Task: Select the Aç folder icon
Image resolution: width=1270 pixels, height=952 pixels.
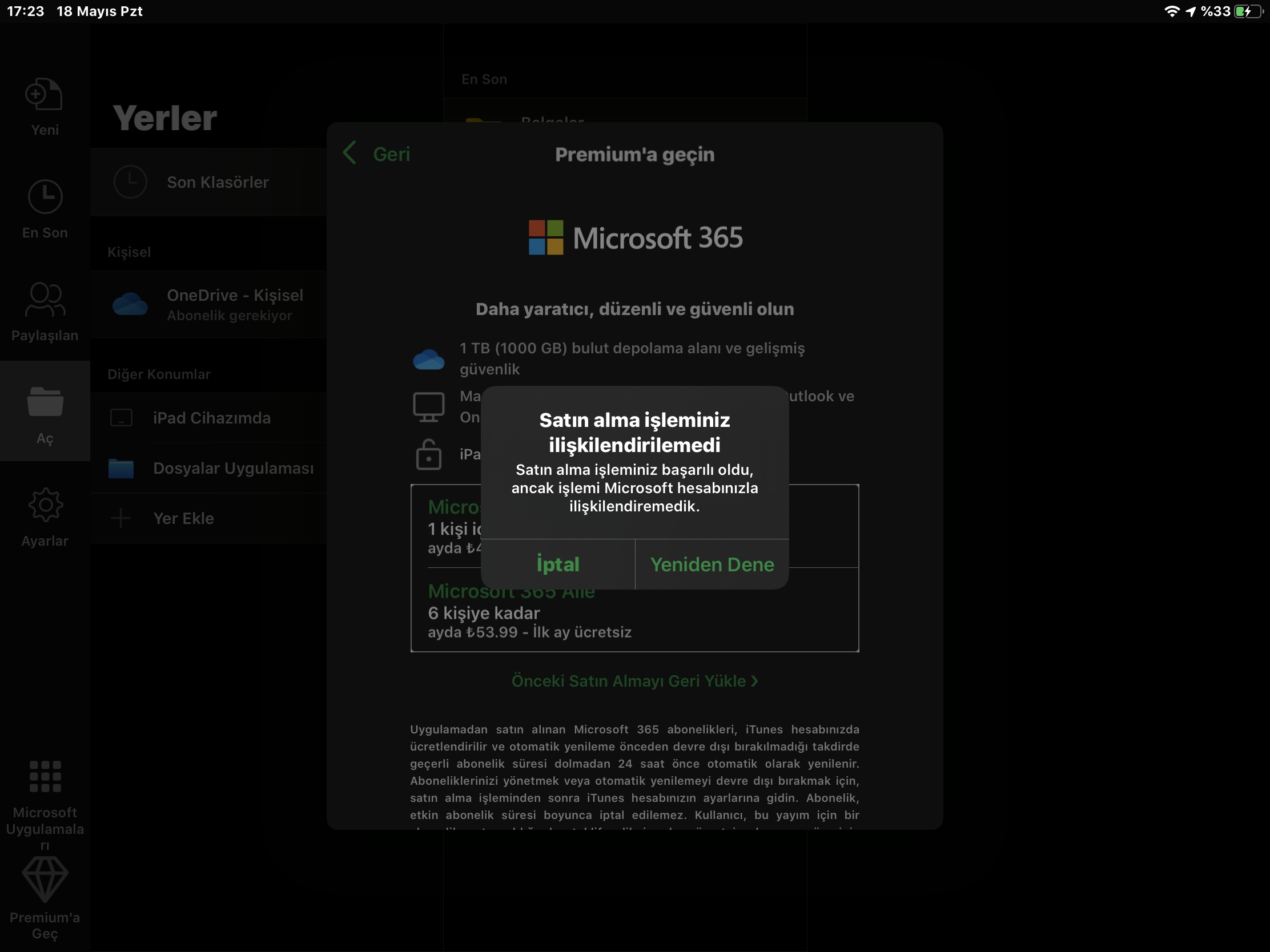Action: [x=45, y=402]
